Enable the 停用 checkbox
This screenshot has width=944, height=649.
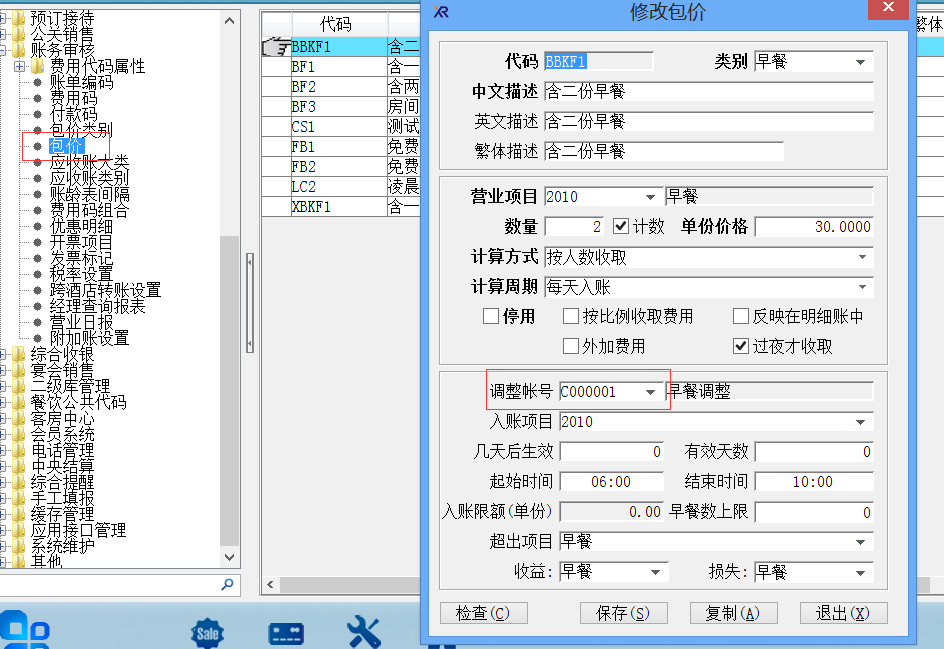point(491,317)
